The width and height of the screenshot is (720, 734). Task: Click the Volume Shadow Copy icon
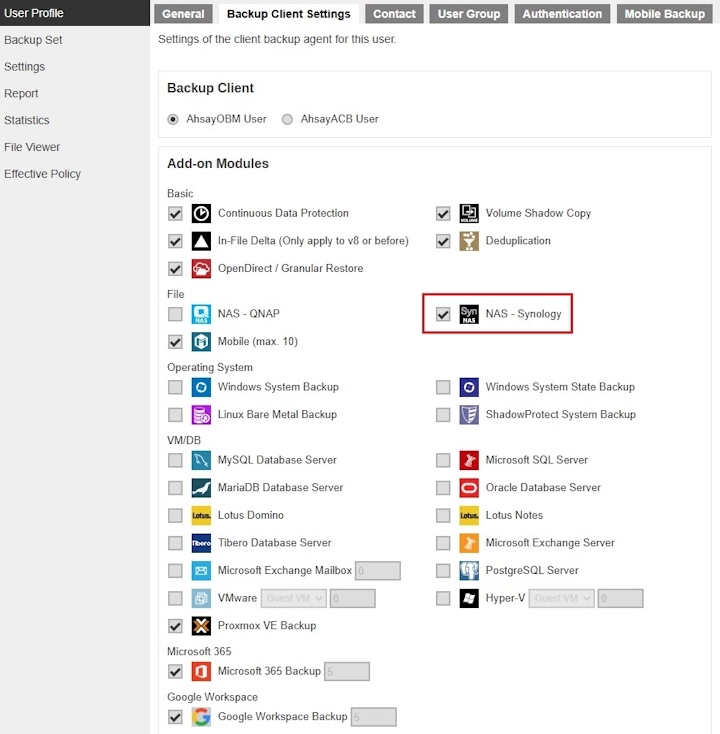click(469, 213)
